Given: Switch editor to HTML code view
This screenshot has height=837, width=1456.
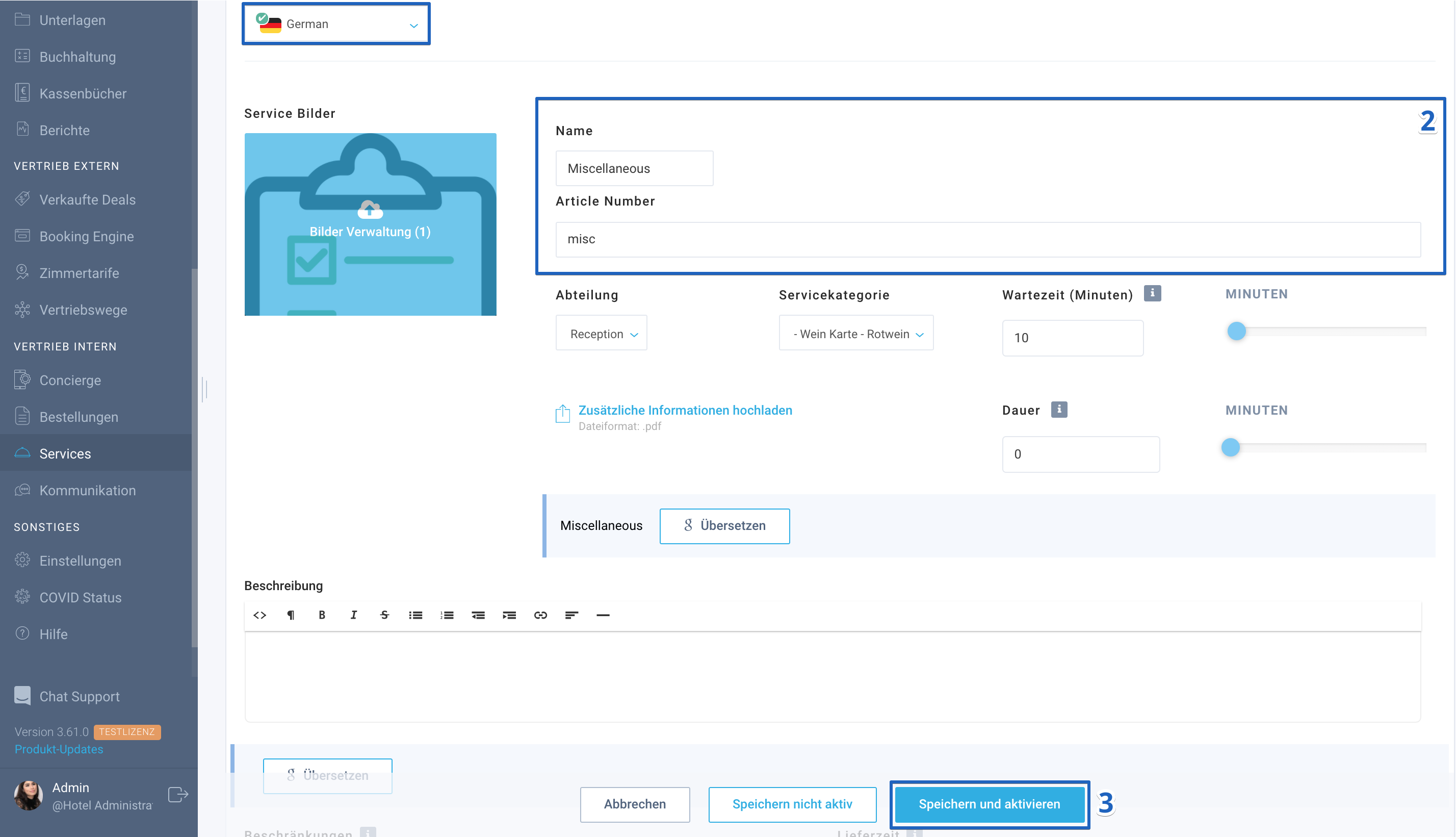Looking at the screenshot, I should 259,615.
